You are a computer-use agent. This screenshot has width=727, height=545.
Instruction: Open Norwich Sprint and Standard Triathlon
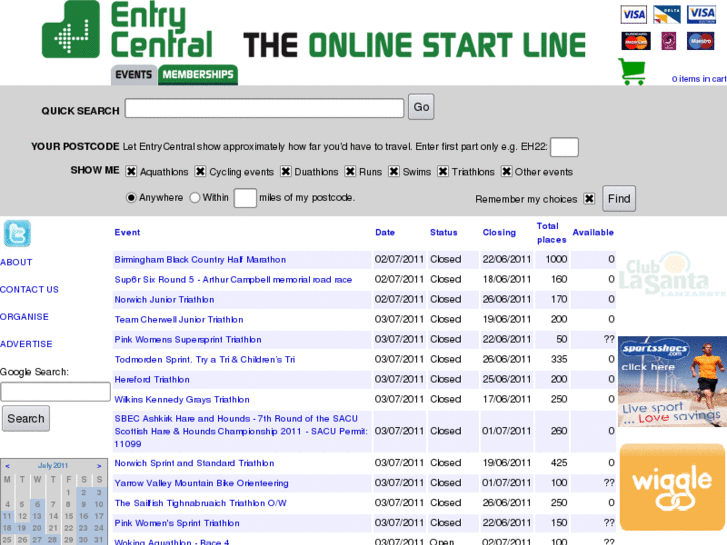click(x=194, y=463)
